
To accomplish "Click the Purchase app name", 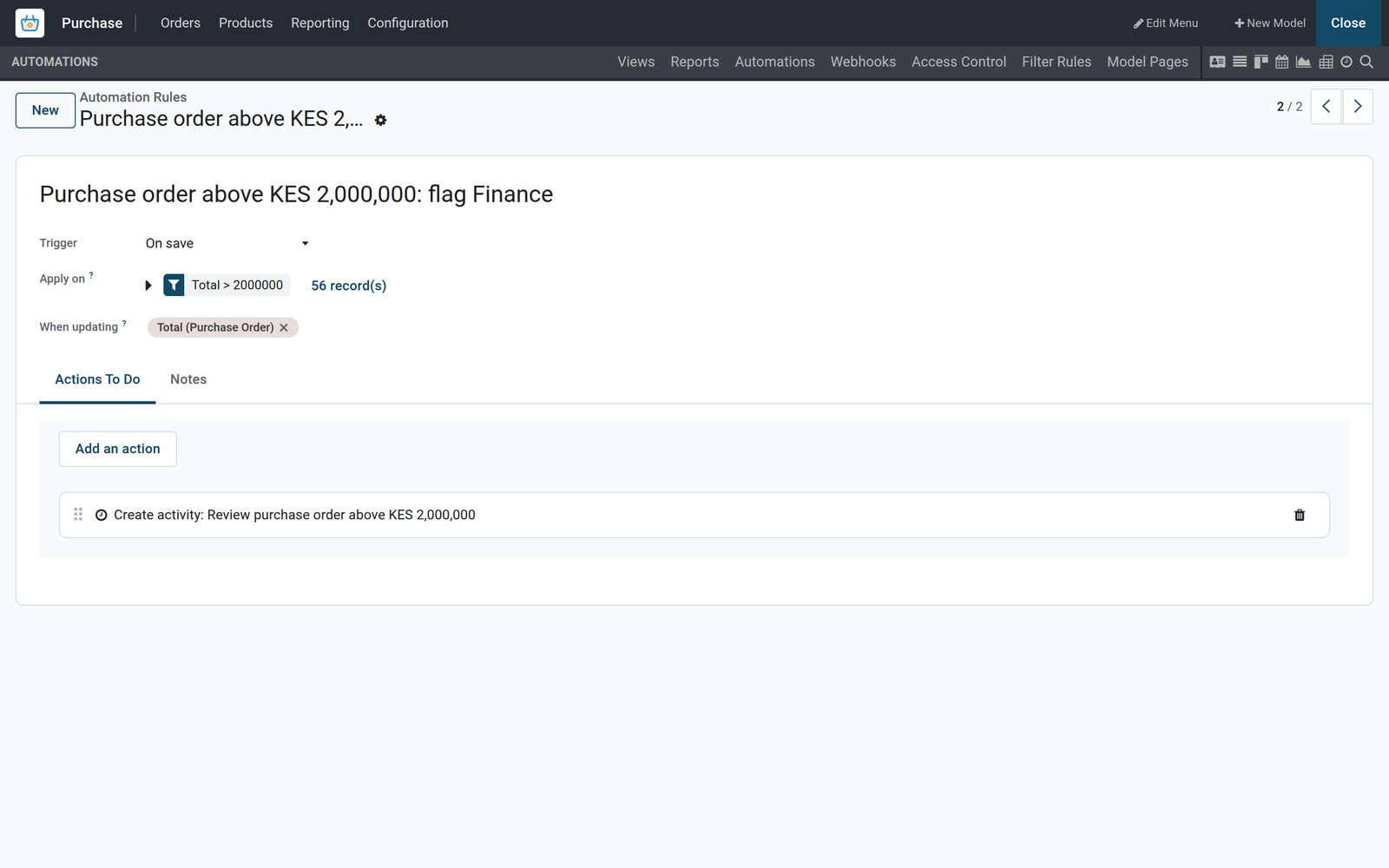I will 92,23.
